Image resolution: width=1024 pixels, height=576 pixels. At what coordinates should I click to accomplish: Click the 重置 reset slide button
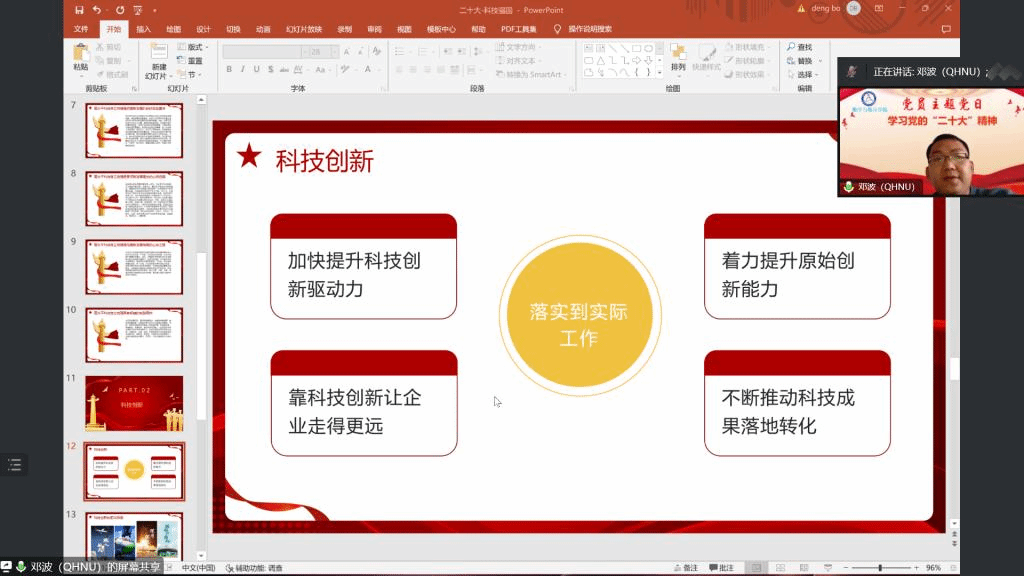point(193,61)
